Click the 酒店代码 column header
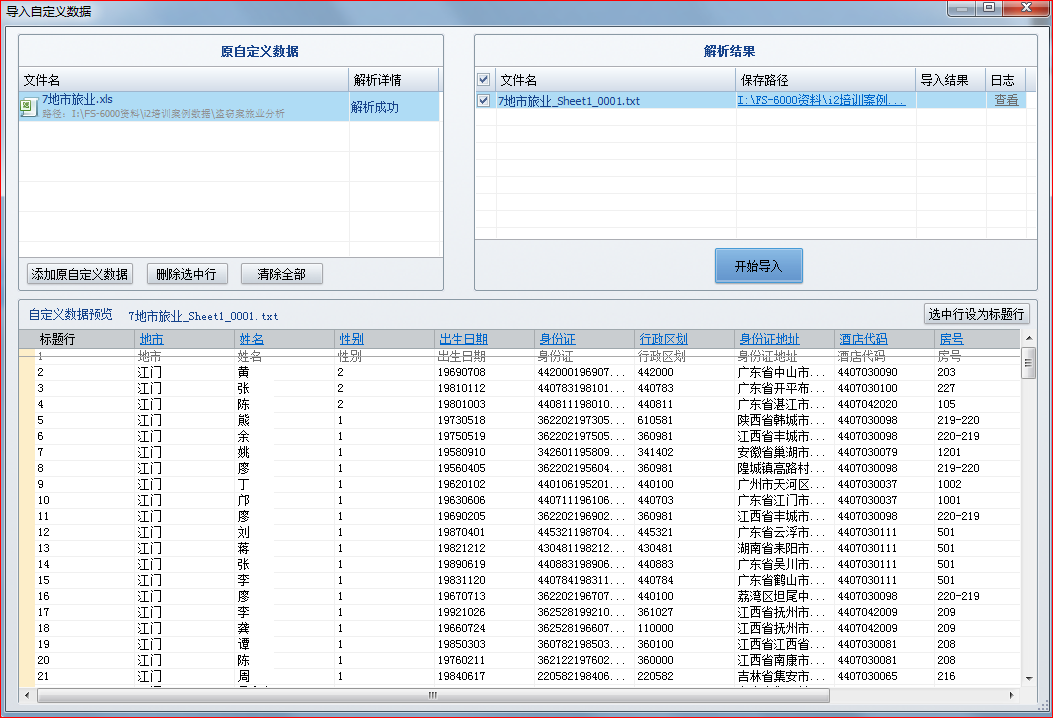 tap(862, 338)
